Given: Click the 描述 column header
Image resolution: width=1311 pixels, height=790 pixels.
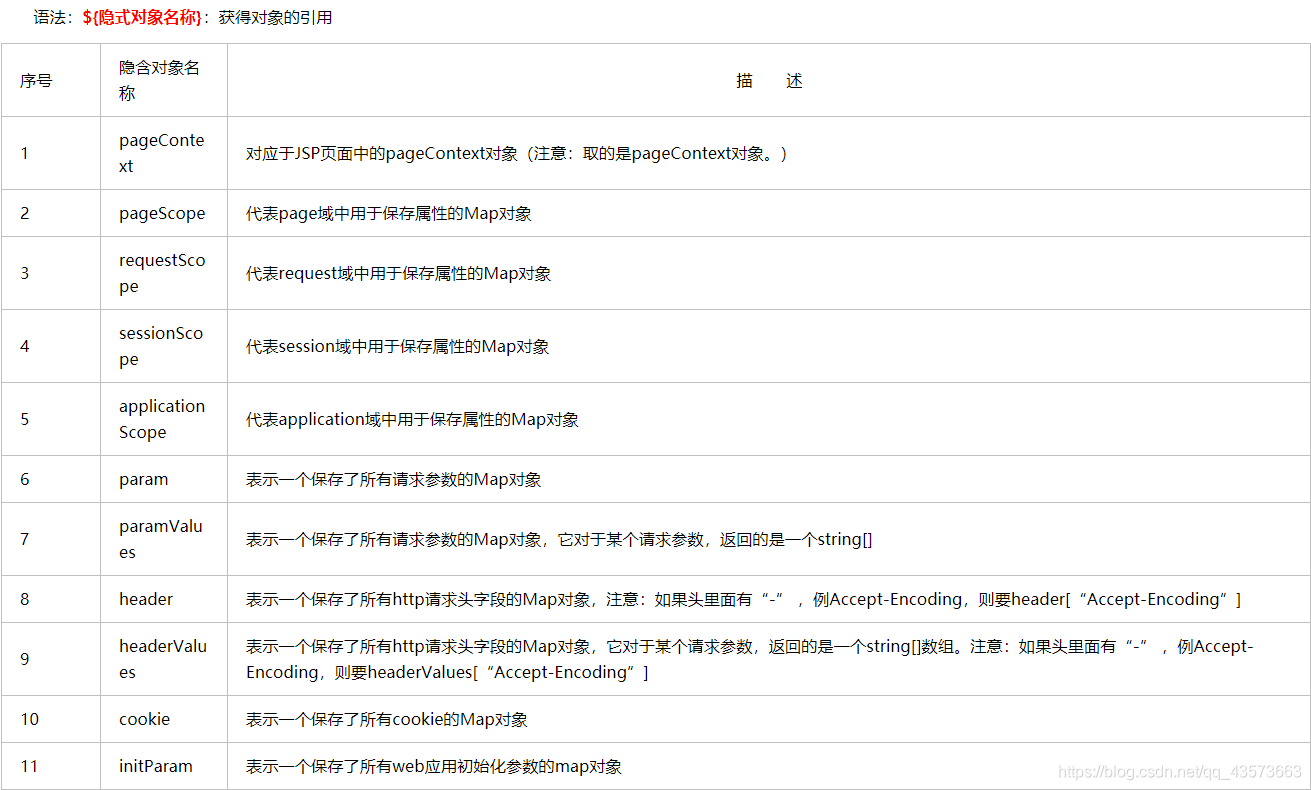Looking at the screenshot, I should (769, 81).
